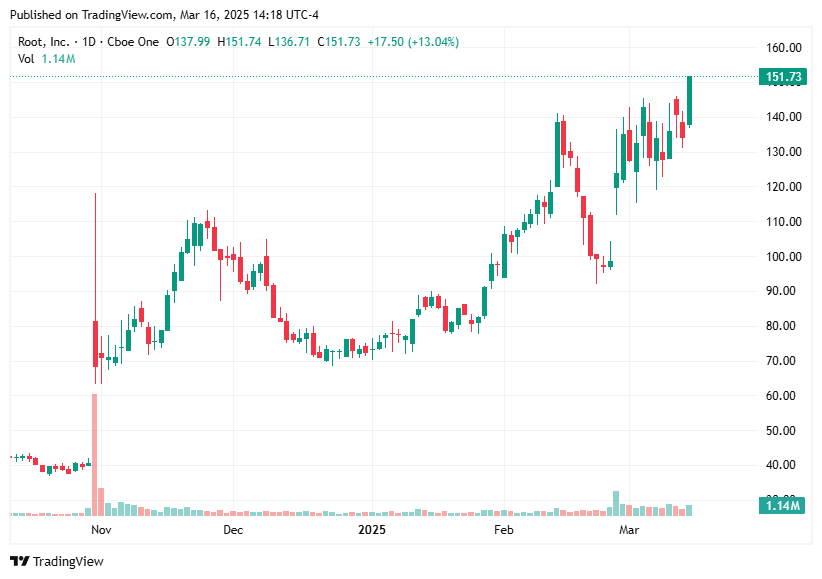Click the open value O137.99
The height and width of the screenshot is (579, 822).
[x=188, y=42]
